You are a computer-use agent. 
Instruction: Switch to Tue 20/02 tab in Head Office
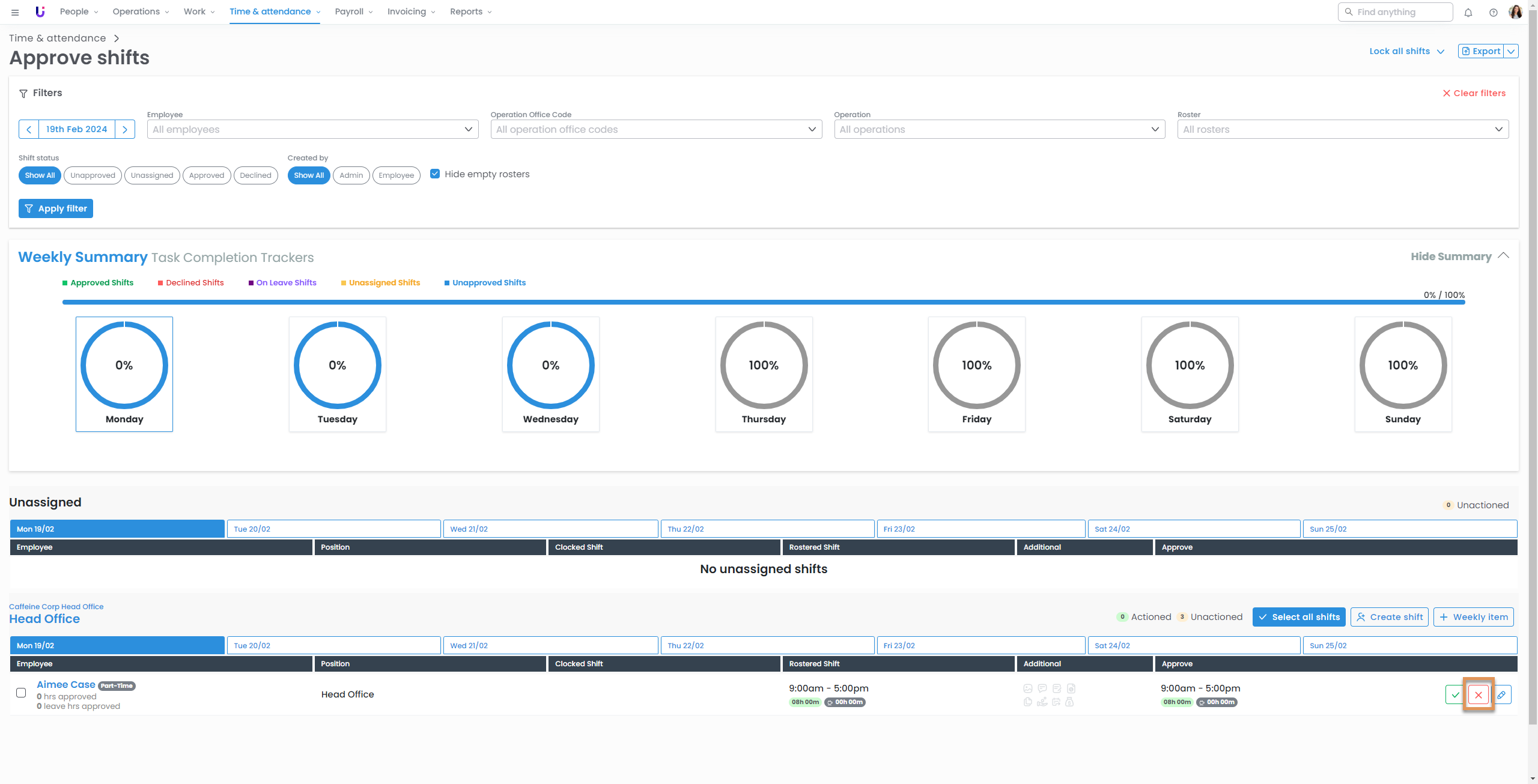(333, 645)
